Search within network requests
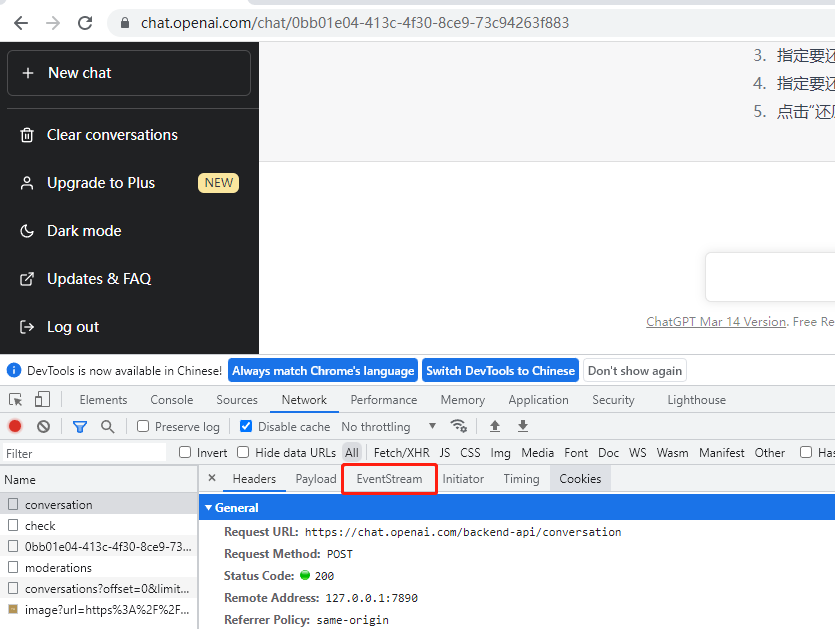 coord(106,426)
